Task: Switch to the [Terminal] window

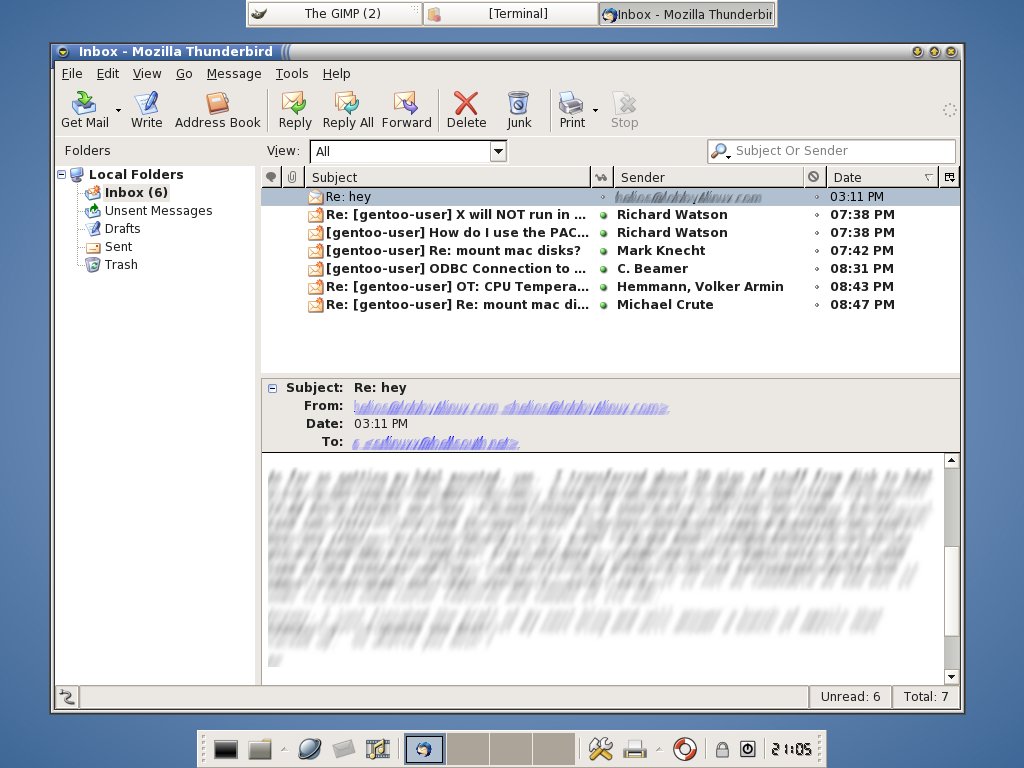Action: 511,14
